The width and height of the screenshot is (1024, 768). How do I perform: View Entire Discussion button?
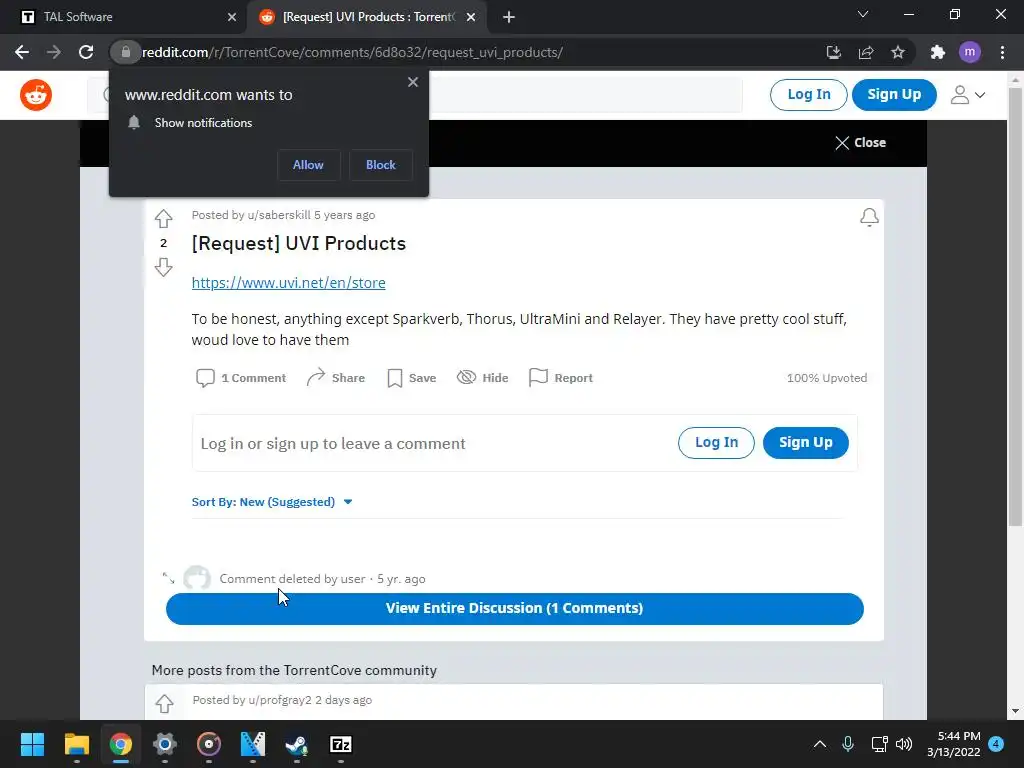click(515, 609)
